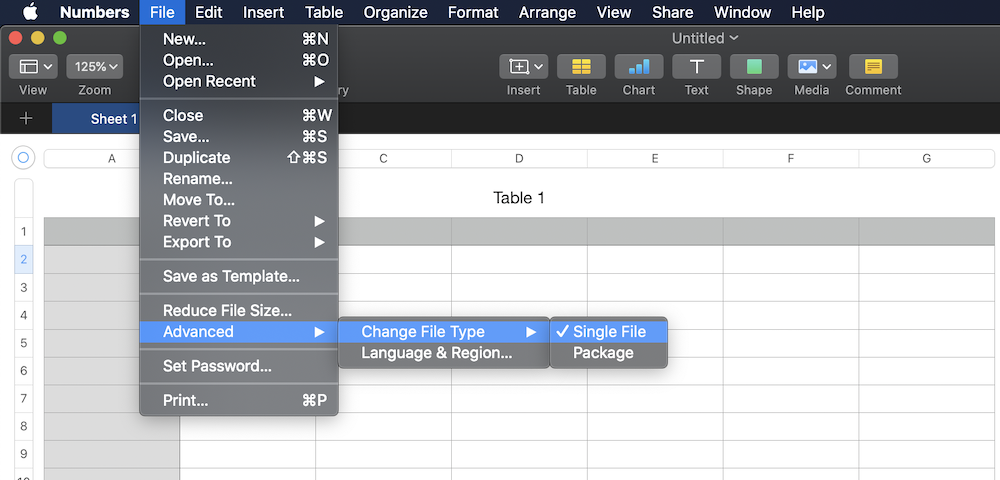The height and width of the screenshot is (480, 1000).
Task: Choose Single File file type
Action: [x=608, y=331]
